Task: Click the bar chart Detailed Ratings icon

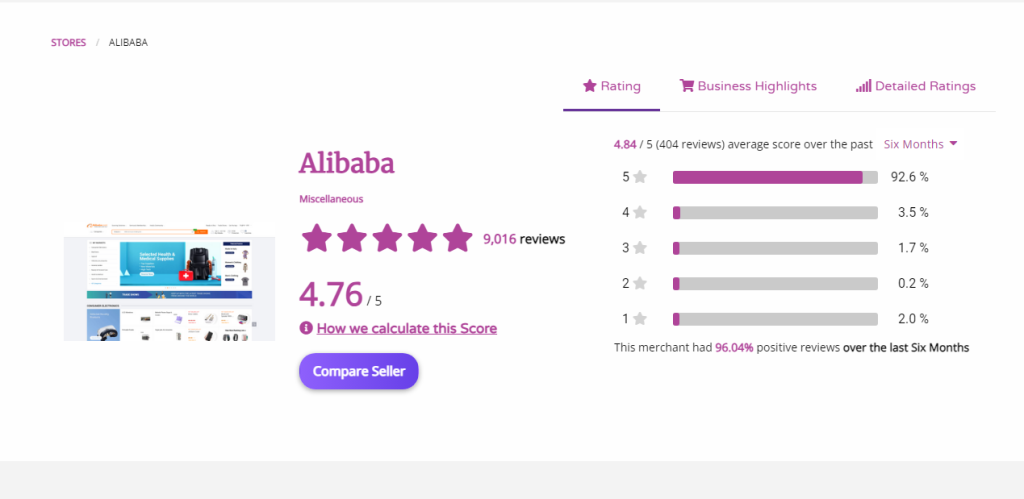Action: [863, 86]
